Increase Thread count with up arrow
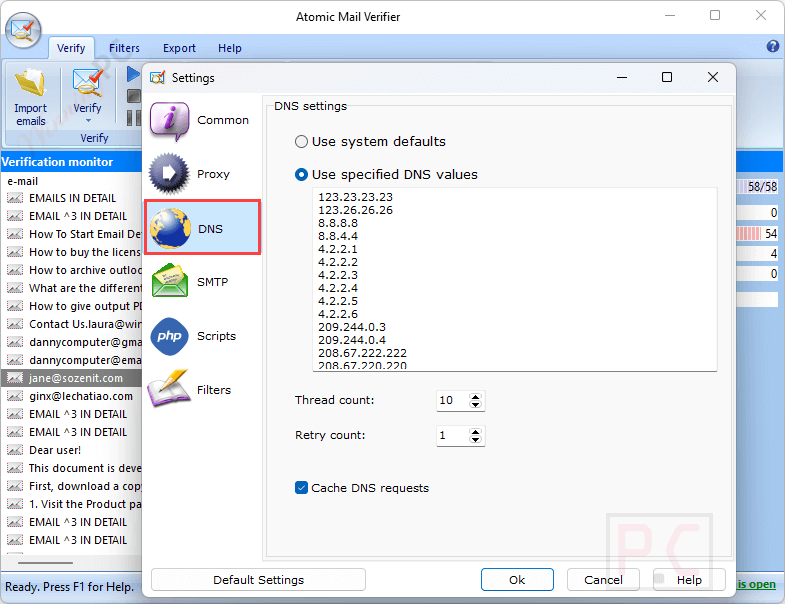Screen dimensions: 785x604 click(x=475, y=397)
